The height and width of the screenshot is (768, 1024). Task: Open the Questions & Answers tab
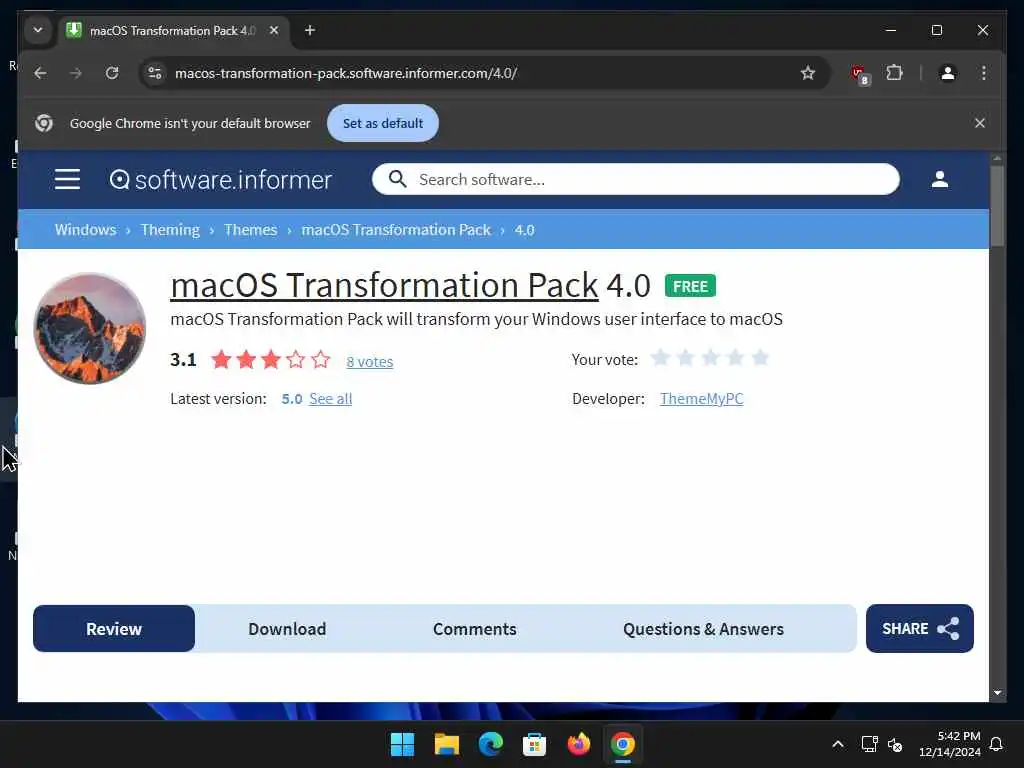[x=703, y=629]
